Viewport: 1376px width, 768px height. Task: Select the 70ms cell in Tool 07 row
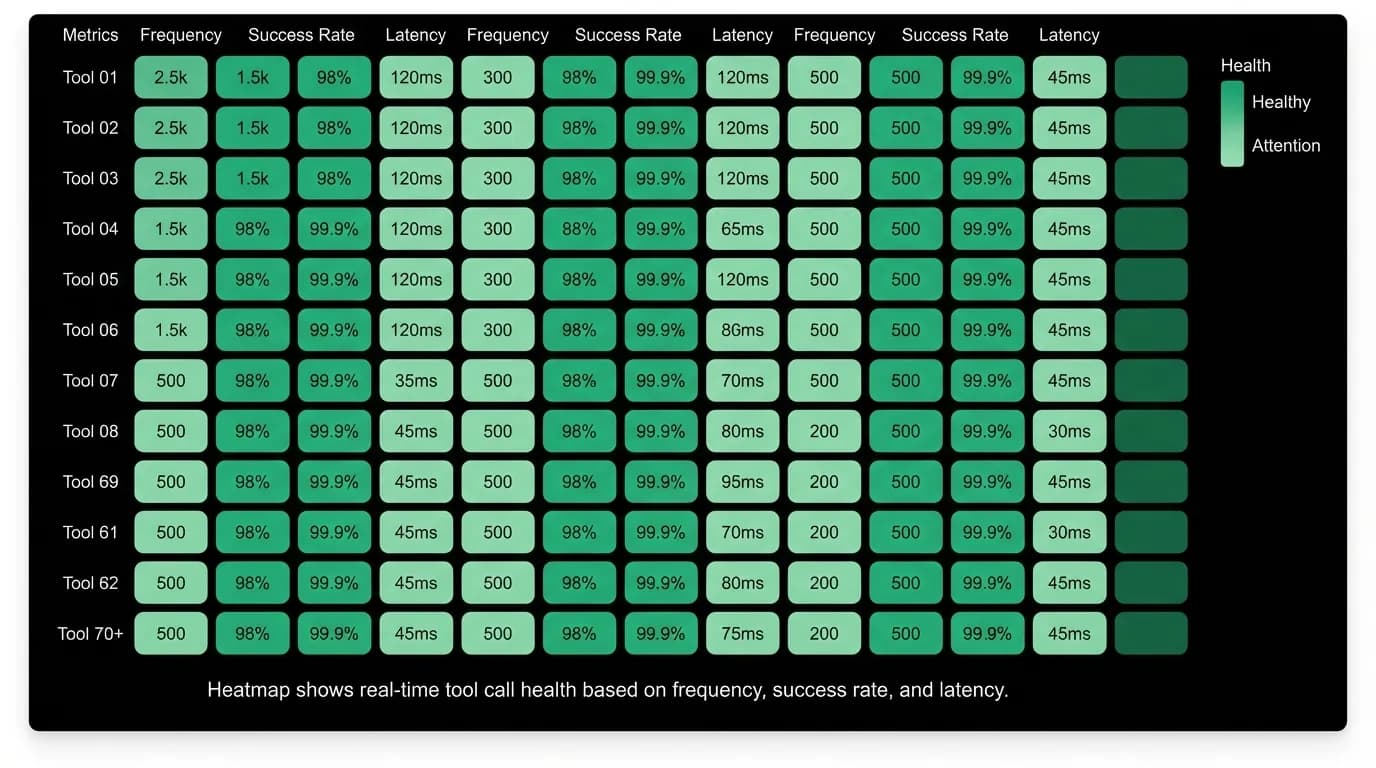click(x=742, y=381)
